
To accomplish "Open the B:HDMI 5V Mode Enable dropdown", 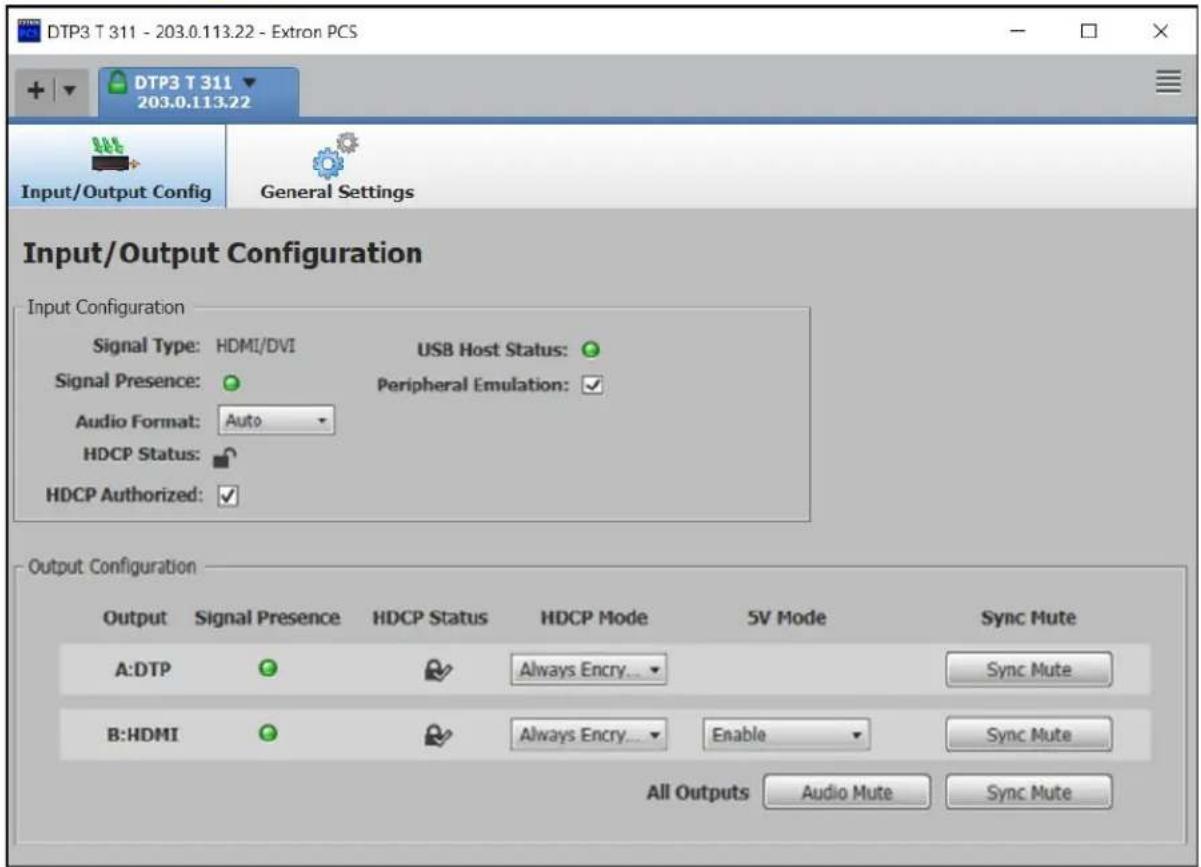I will 787,736.
